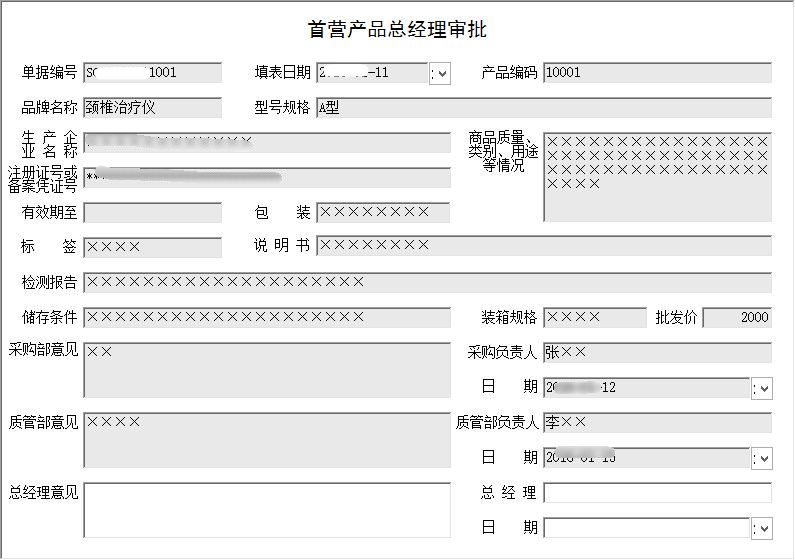
Task: Click the 型号规格 field showing A型
Action: pyautogui.click(x=544, y=107)
